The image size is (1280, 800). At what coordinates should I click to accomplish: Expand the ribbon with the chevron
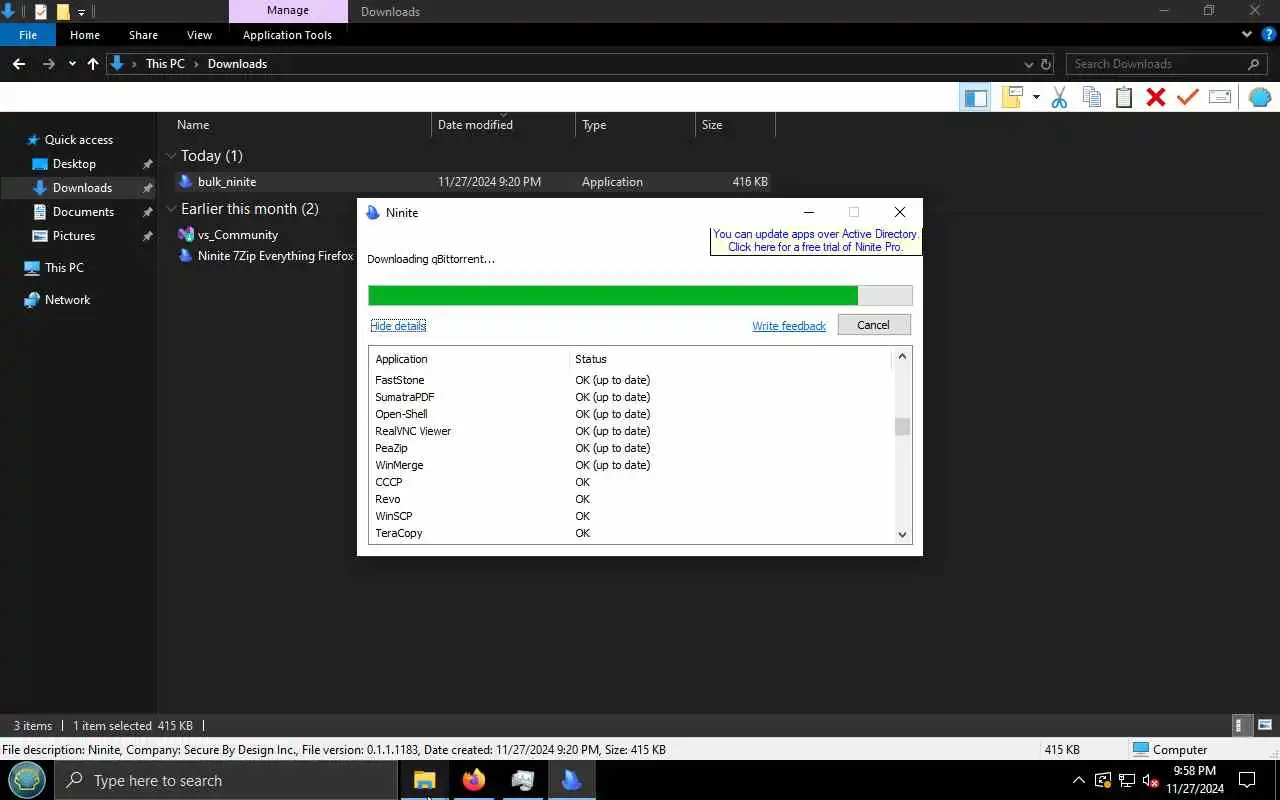[x=1247, y=34]
